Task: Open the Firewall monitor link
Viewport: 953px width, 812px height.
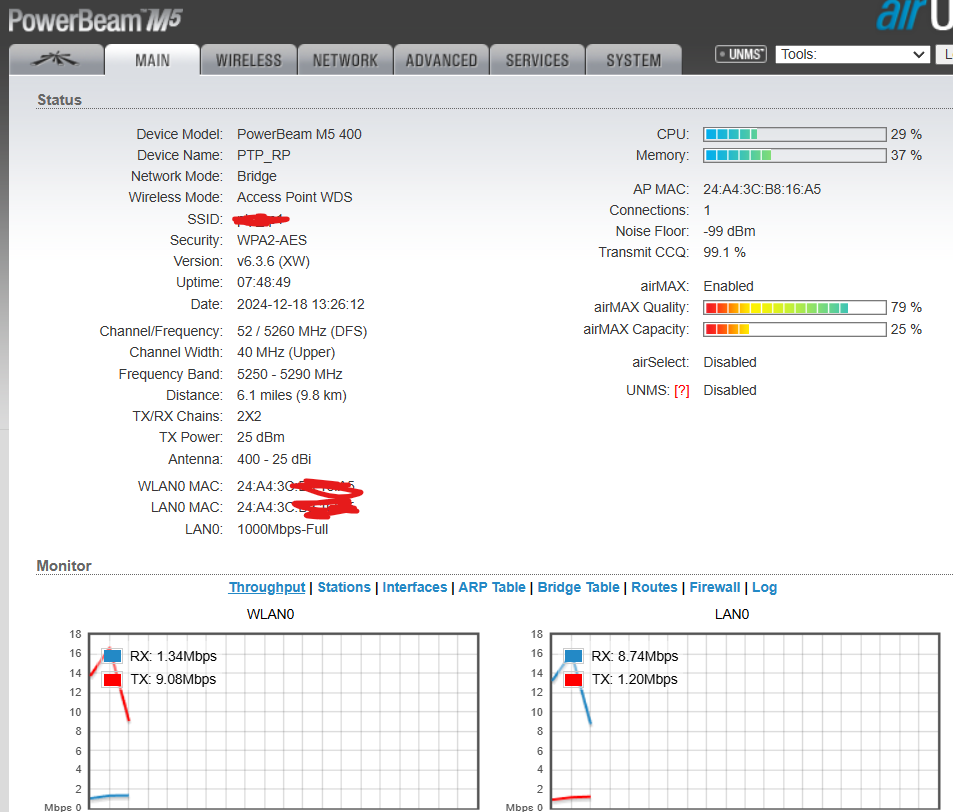Action: [x=715, y=587]
